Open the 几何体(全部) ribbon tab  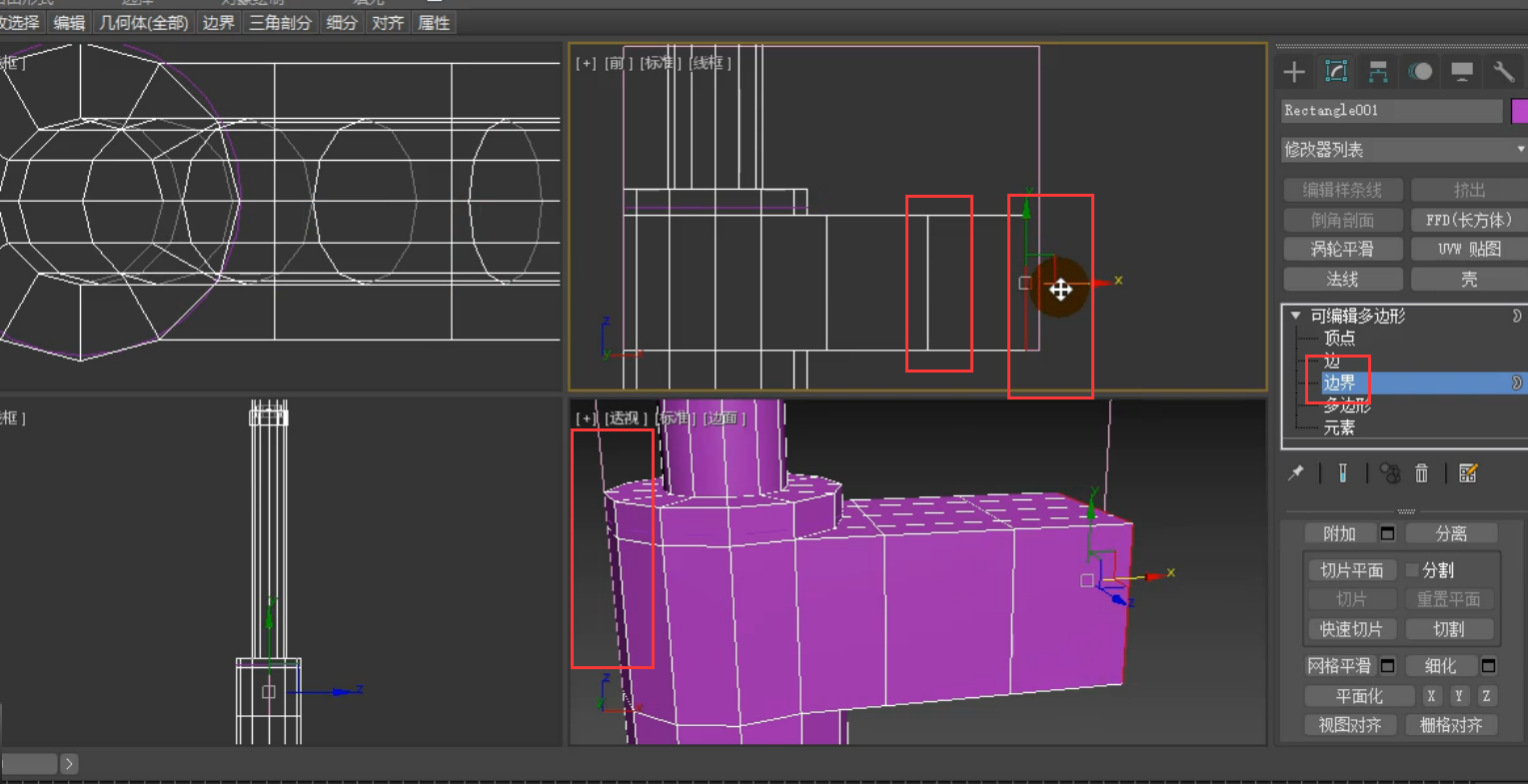click(x=144, y=22)
